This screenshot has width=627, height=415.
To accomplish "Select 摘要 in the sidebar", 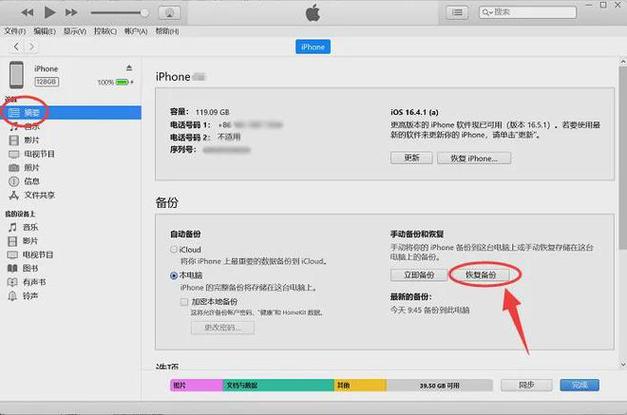I will 71,113.
